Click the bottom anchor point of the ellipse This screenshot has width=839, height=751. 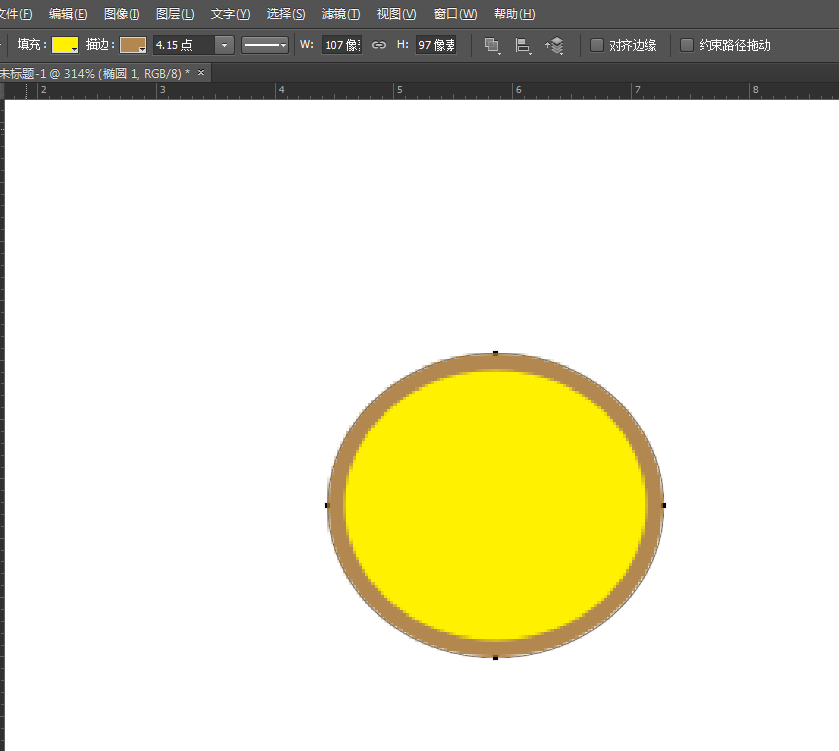495,657
